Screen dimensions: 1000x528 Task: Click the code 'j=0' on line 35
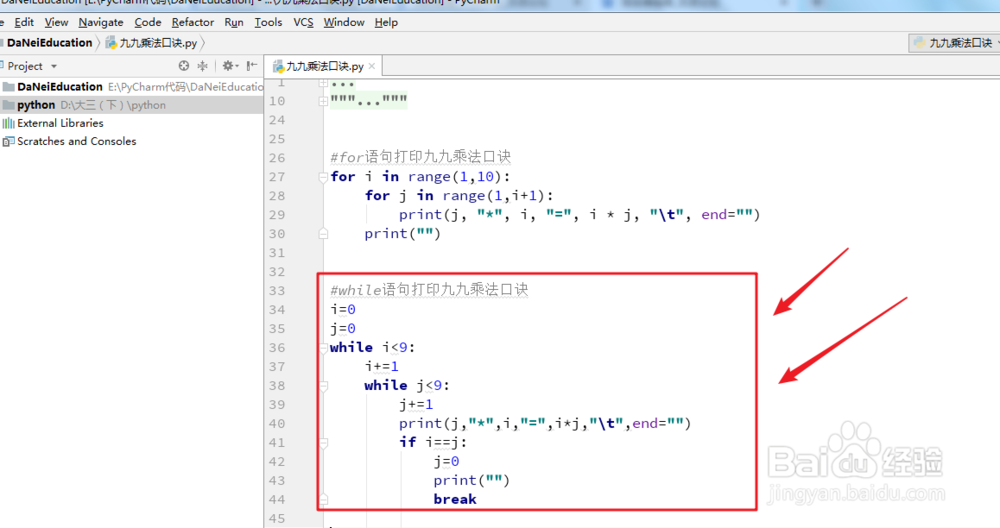pyautogui.click(x=343, y=329)
